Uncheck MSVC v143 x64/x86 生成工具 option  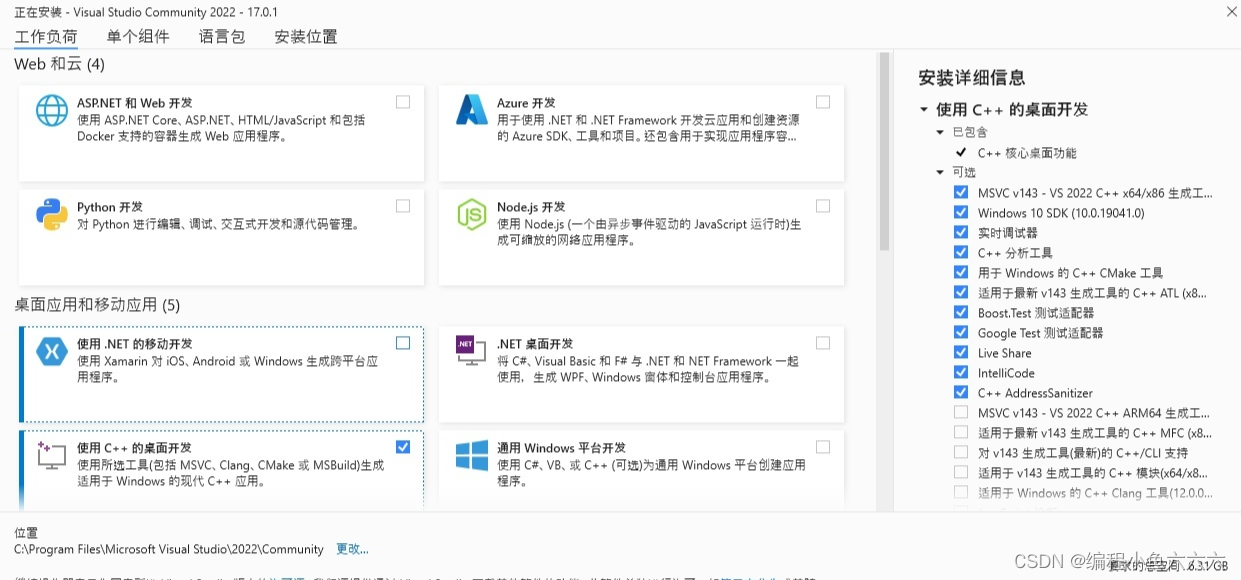961,192
